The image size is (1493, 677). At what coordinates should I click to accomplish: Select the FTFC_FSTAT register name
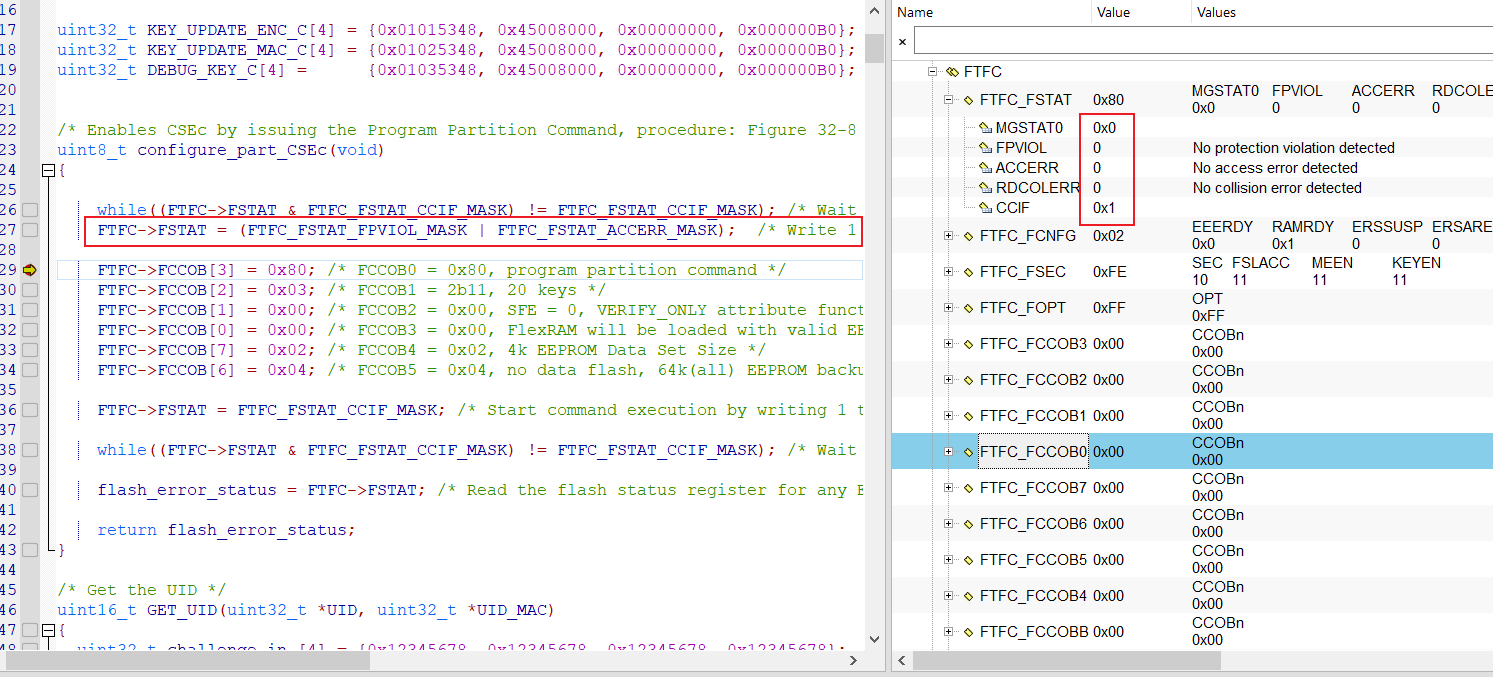pos(1026,100)
